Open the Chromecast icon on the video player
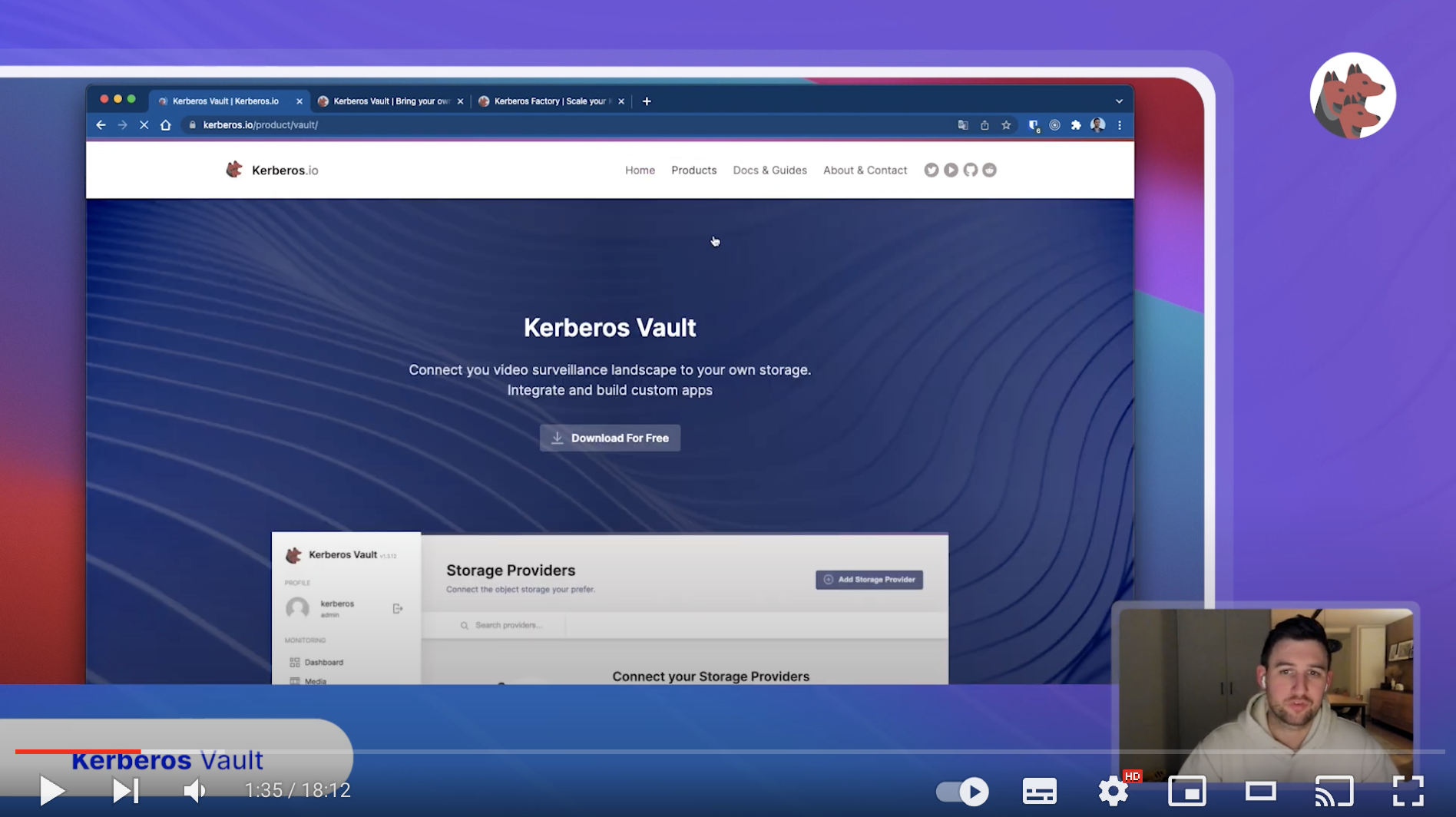 click(x=1334, y=790)
